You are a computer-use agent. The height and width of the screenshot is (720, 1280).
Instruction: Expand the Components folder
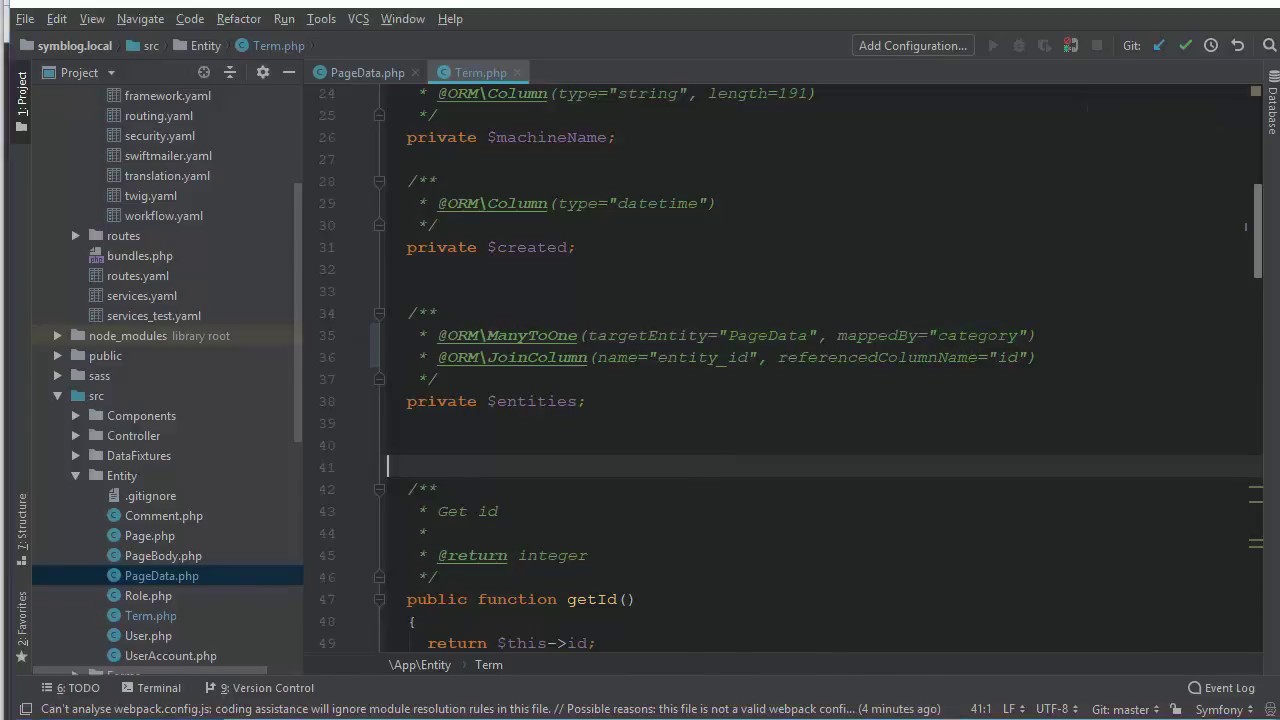[76, 415]
